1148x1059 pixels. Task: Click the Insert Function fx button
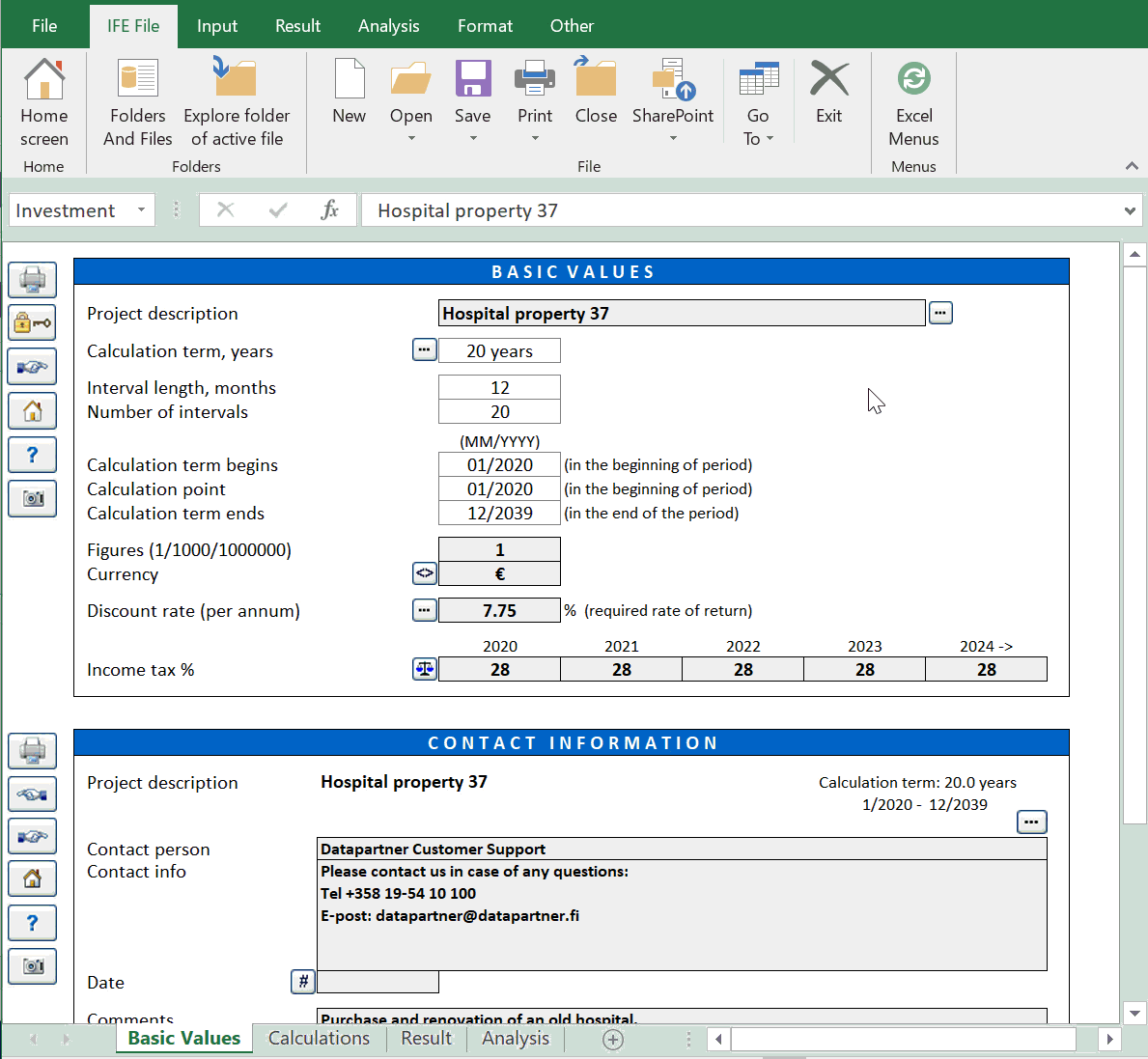coord(329,210)
